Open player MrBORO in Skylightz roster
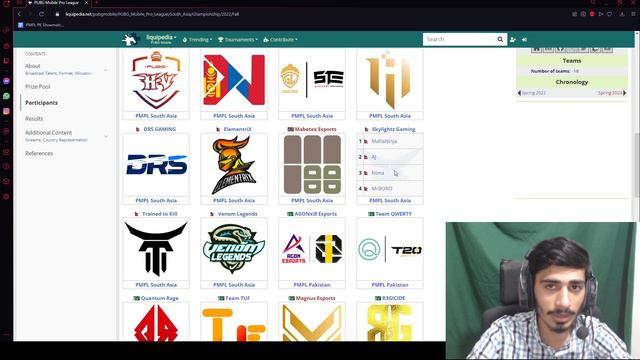 (382, 189)
